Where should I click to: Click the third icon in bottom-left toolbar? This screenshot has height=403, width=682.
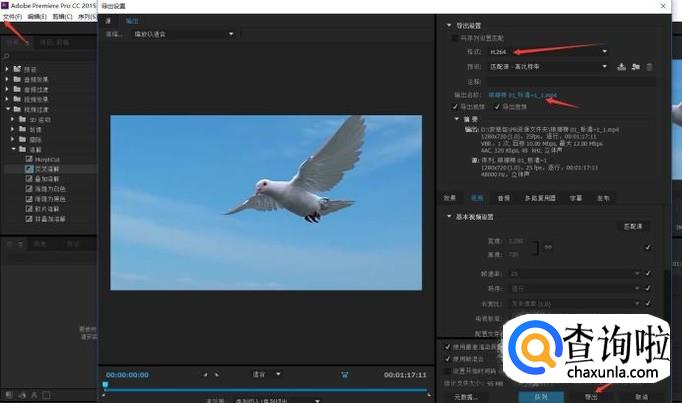click(34, 395)
